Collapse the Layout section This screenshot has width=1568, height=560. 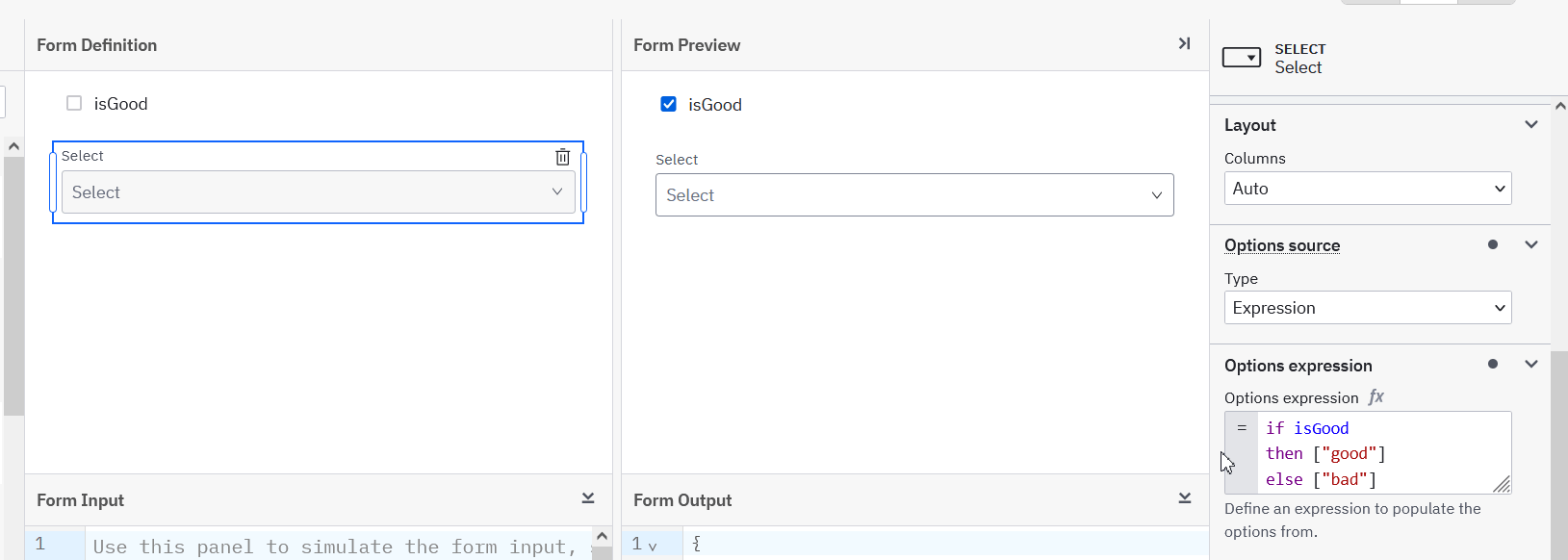coord(1531,124)
